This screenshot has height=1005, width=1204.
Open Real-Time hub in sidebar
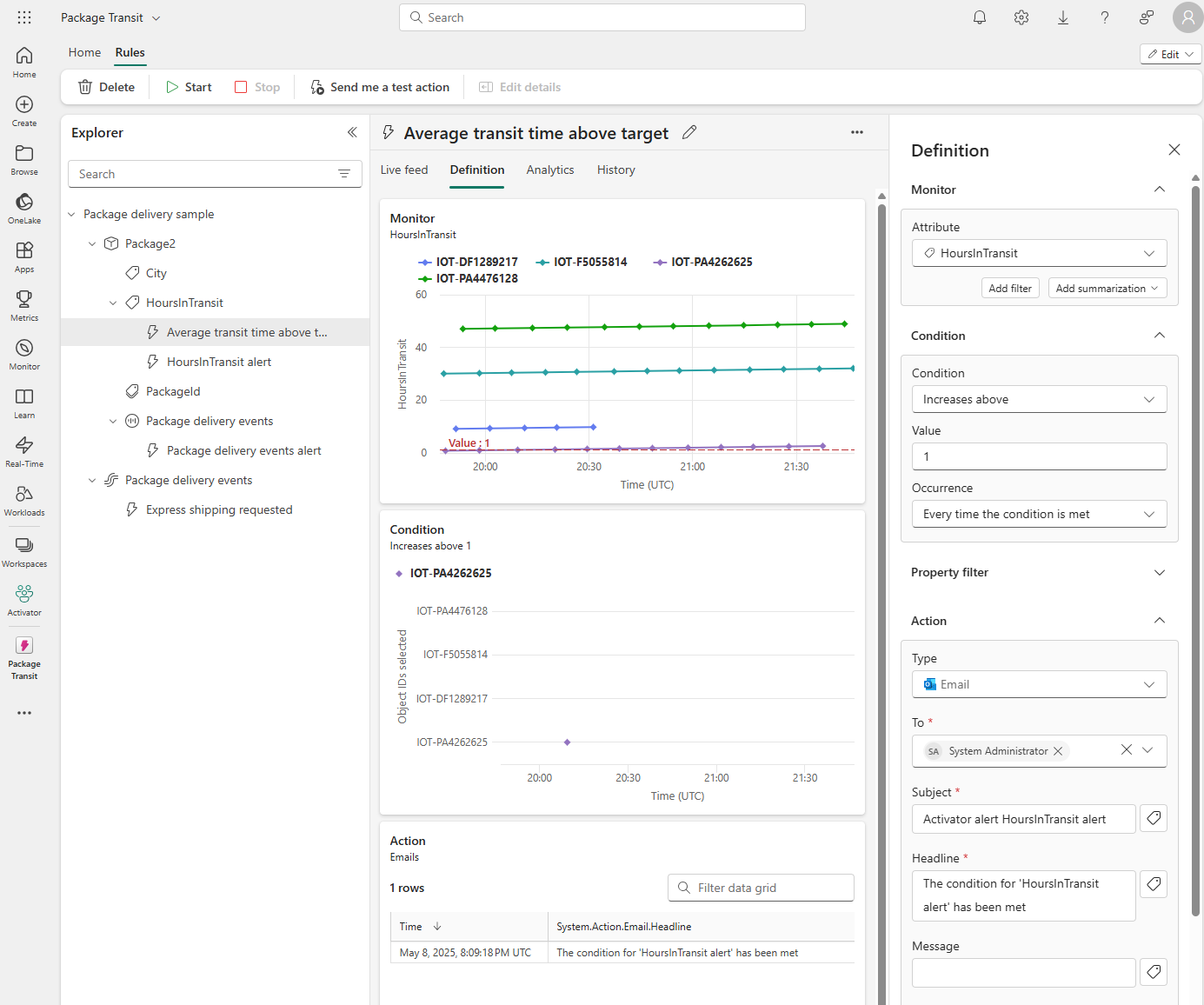click(24, 451)
